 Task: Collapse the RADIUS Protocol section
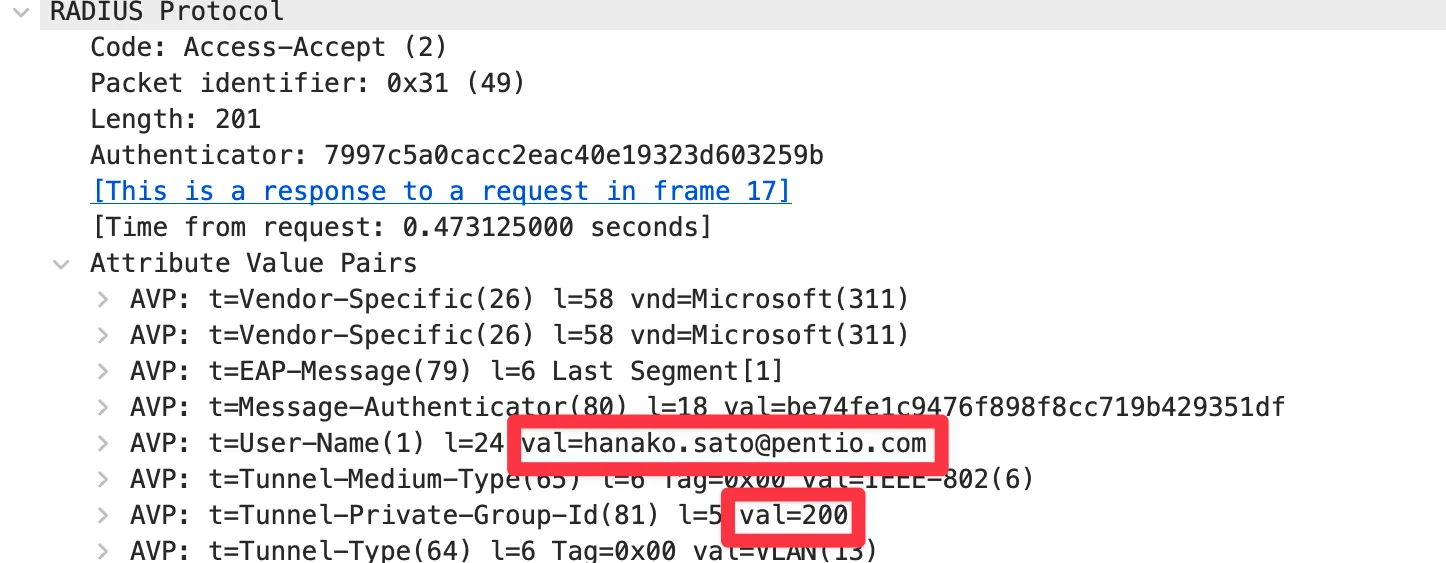point(23,12)
